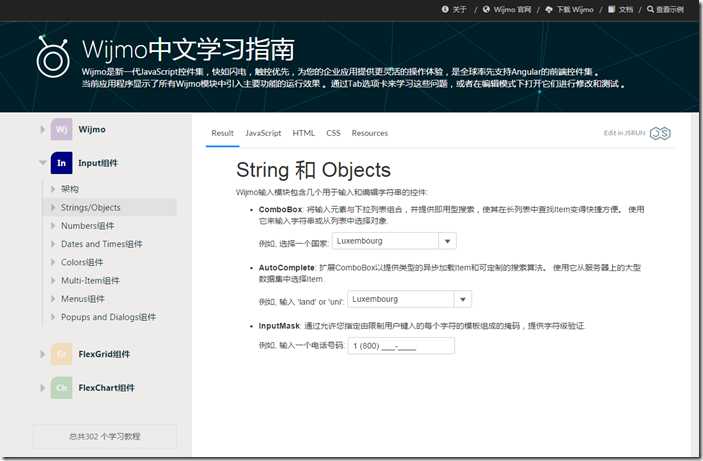Expand the Menus组件 tree arrow

click(x=52, y=299)
